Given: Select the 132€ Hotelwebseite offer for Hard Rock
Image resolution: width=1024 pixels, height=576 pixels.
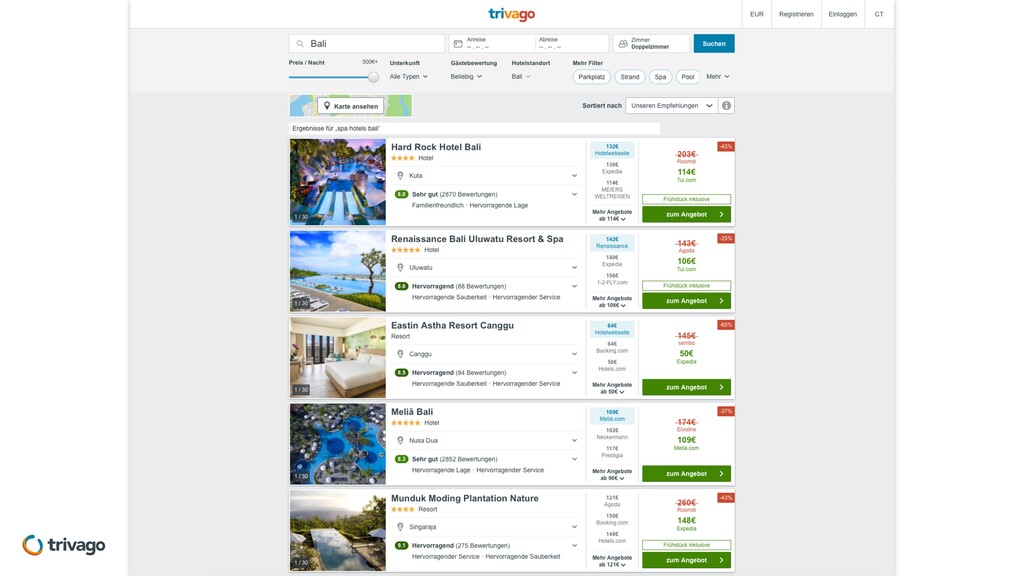Looking at the screenshot, I should (x=612, y=150).
